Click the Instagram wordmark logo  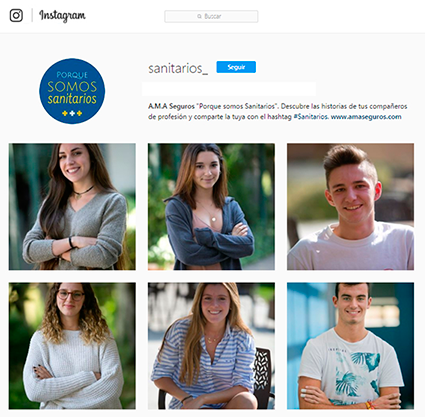62,16
